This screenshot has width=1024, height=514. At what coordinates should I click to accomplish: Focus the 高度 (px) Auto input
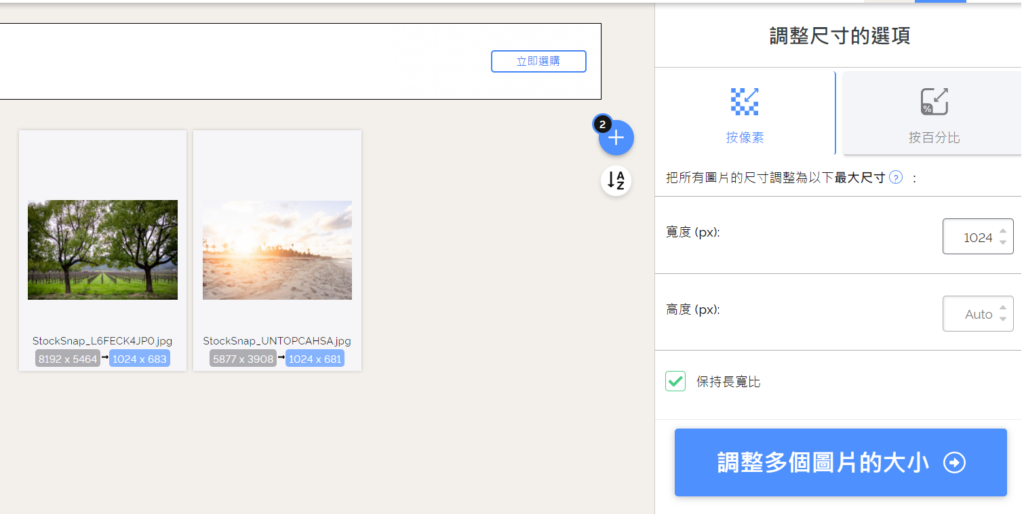[978, 313]
